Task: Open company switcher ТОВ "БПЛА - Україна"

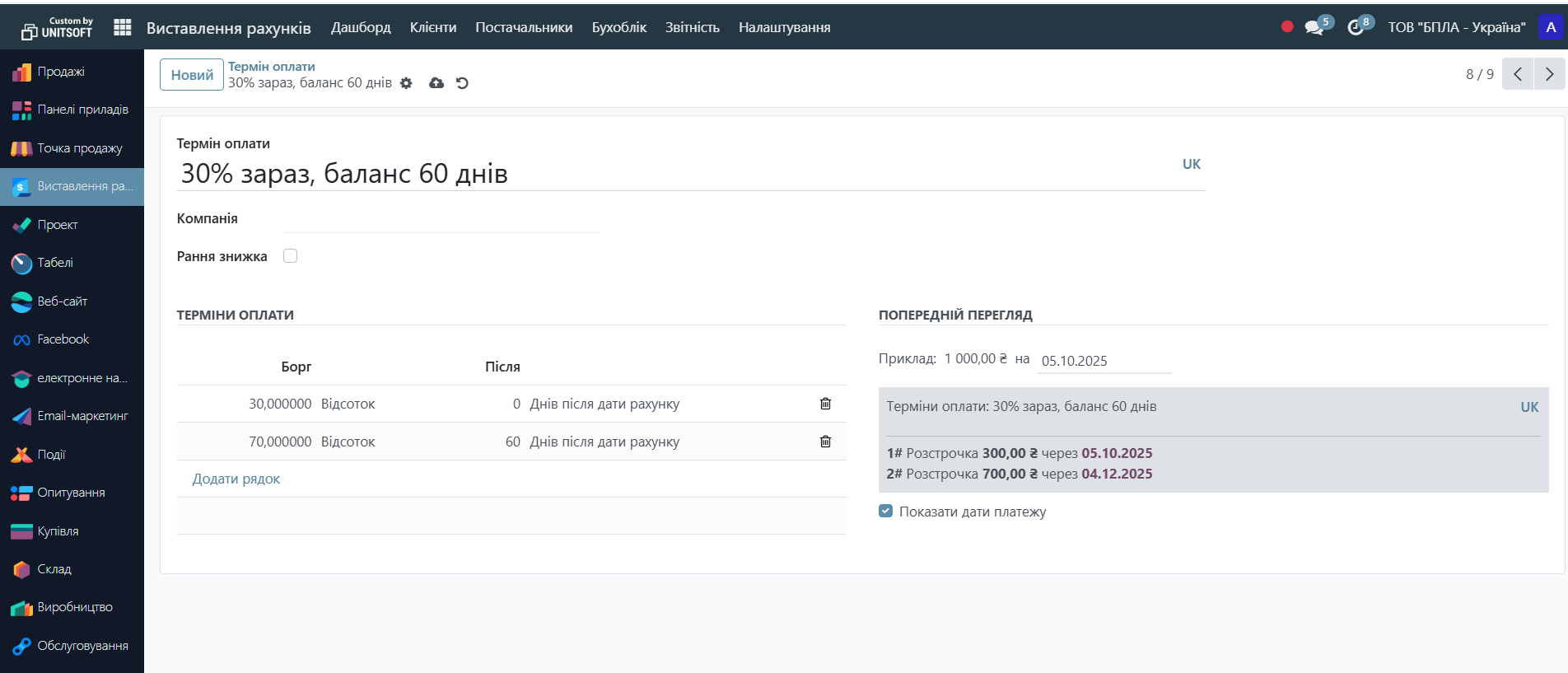Action: click(x=1456, y=27)
